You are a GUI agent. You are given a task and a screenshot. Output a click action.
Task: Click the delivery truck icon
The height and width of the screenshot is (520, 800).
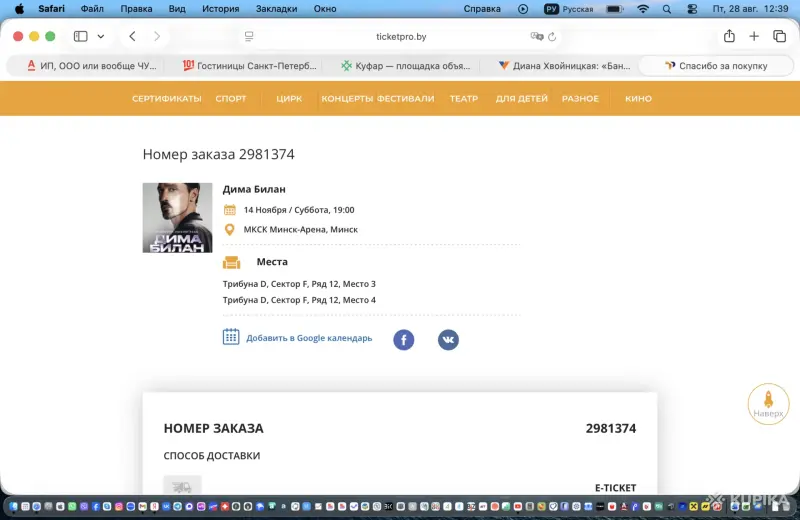(182, 487)
